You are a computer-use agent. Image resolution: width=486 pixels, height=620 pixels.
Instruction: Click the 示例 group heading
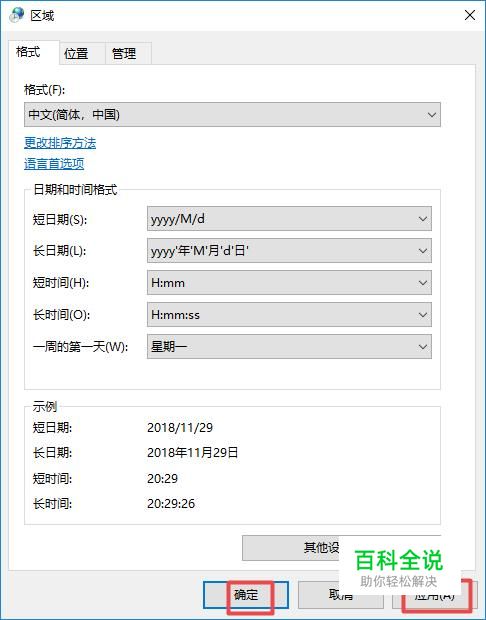[x=45, y=406]
